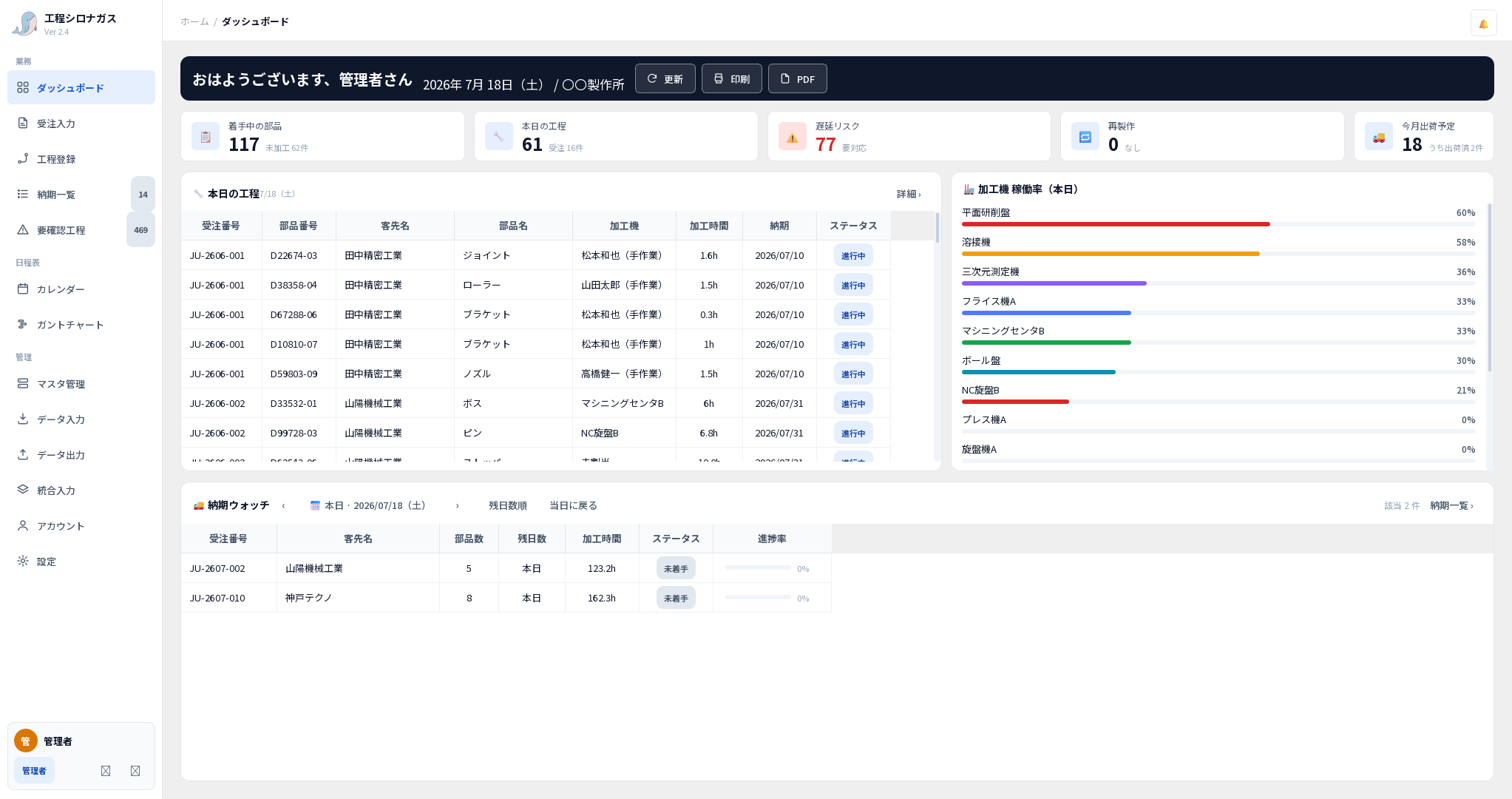Click the データ出力 upload icon
This screenshot has width=1512, height=799.
23,454
